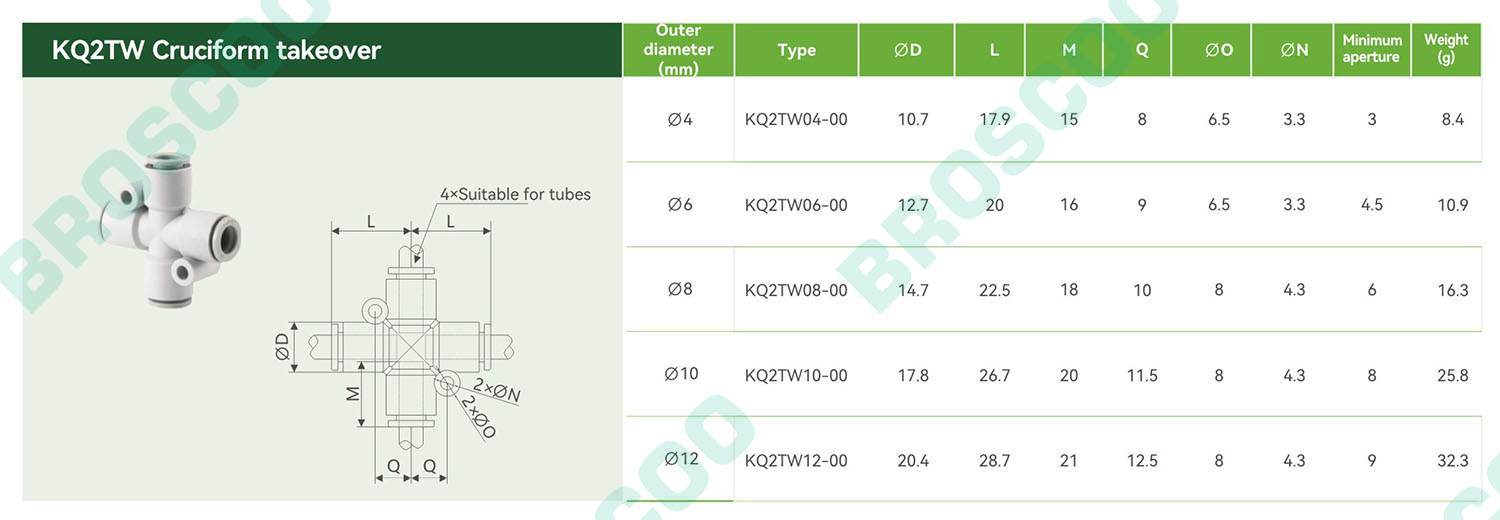Viewport: 1500px width, 520px height.
Task: Select model KQ2TW10-00 in table
Action: click(796, 376)
